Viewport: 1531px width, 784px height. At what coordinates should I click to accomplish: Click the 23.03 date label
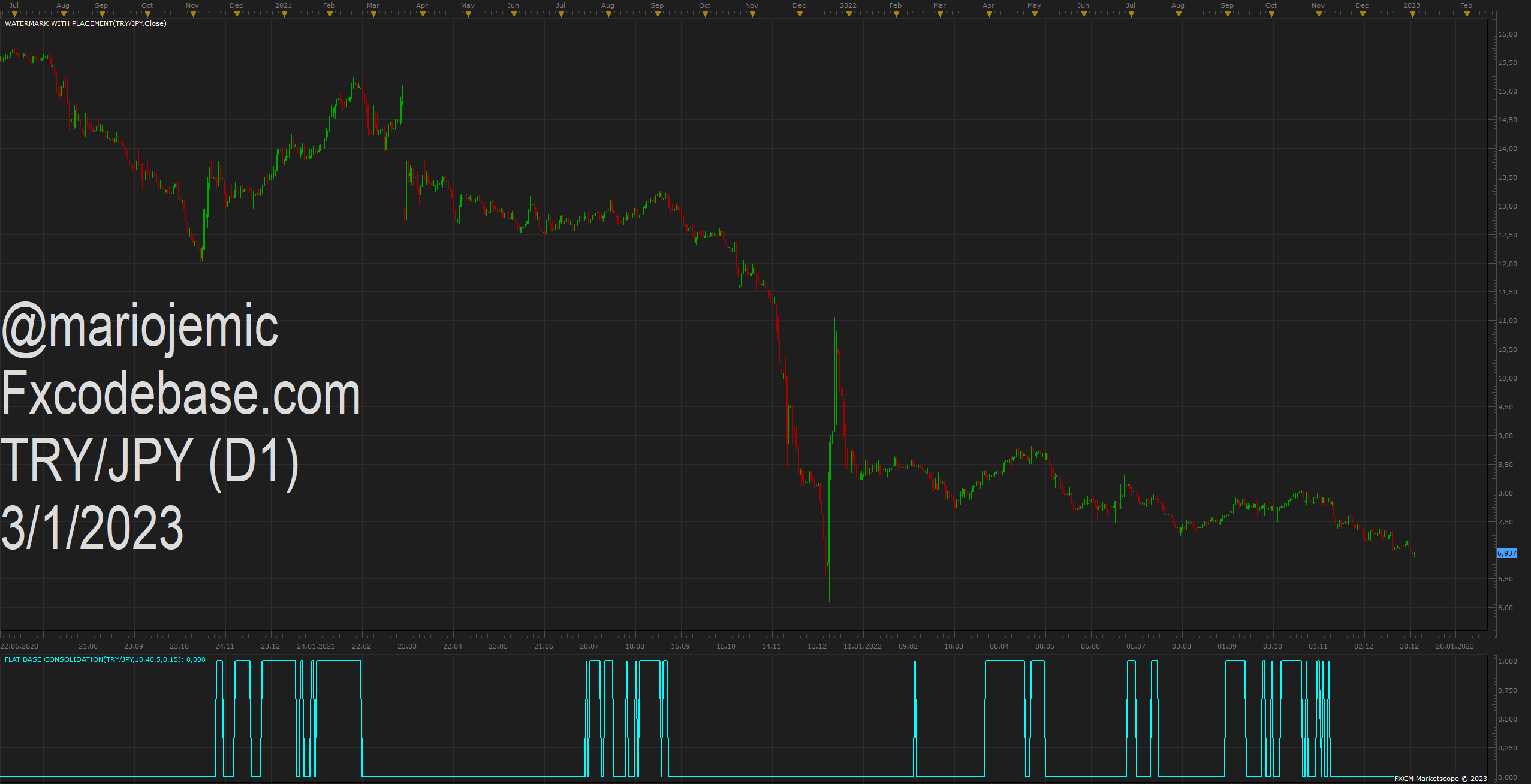[407, 646]
